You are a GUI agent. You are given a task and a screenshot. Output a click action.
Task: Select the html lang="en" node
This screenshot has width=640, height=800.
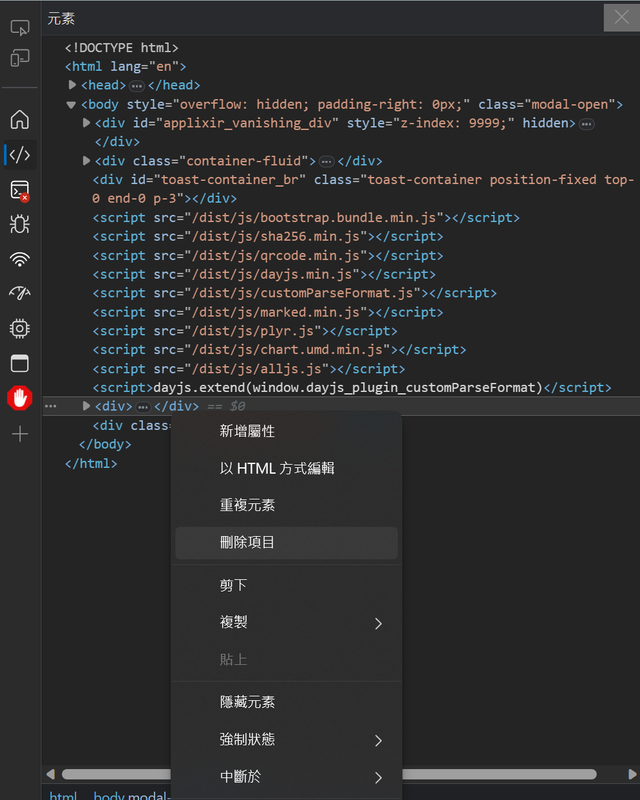(126, 67)
